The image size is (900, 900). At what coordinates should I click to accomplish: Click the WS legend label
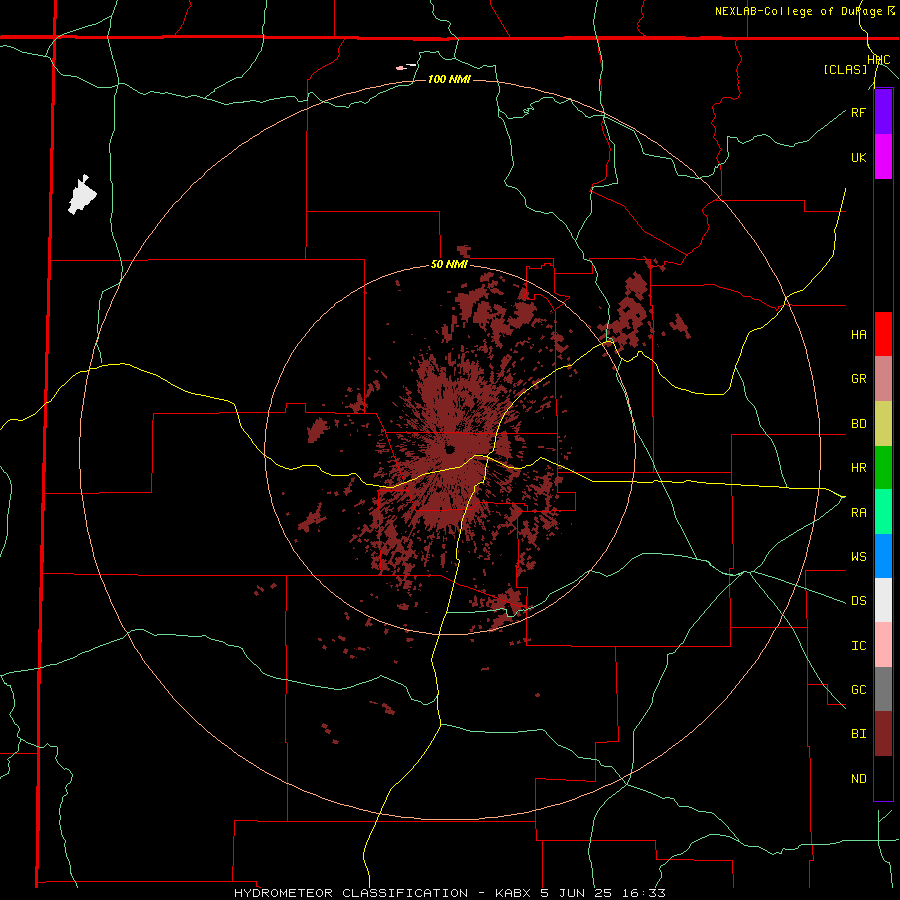[x=858, y=557]
